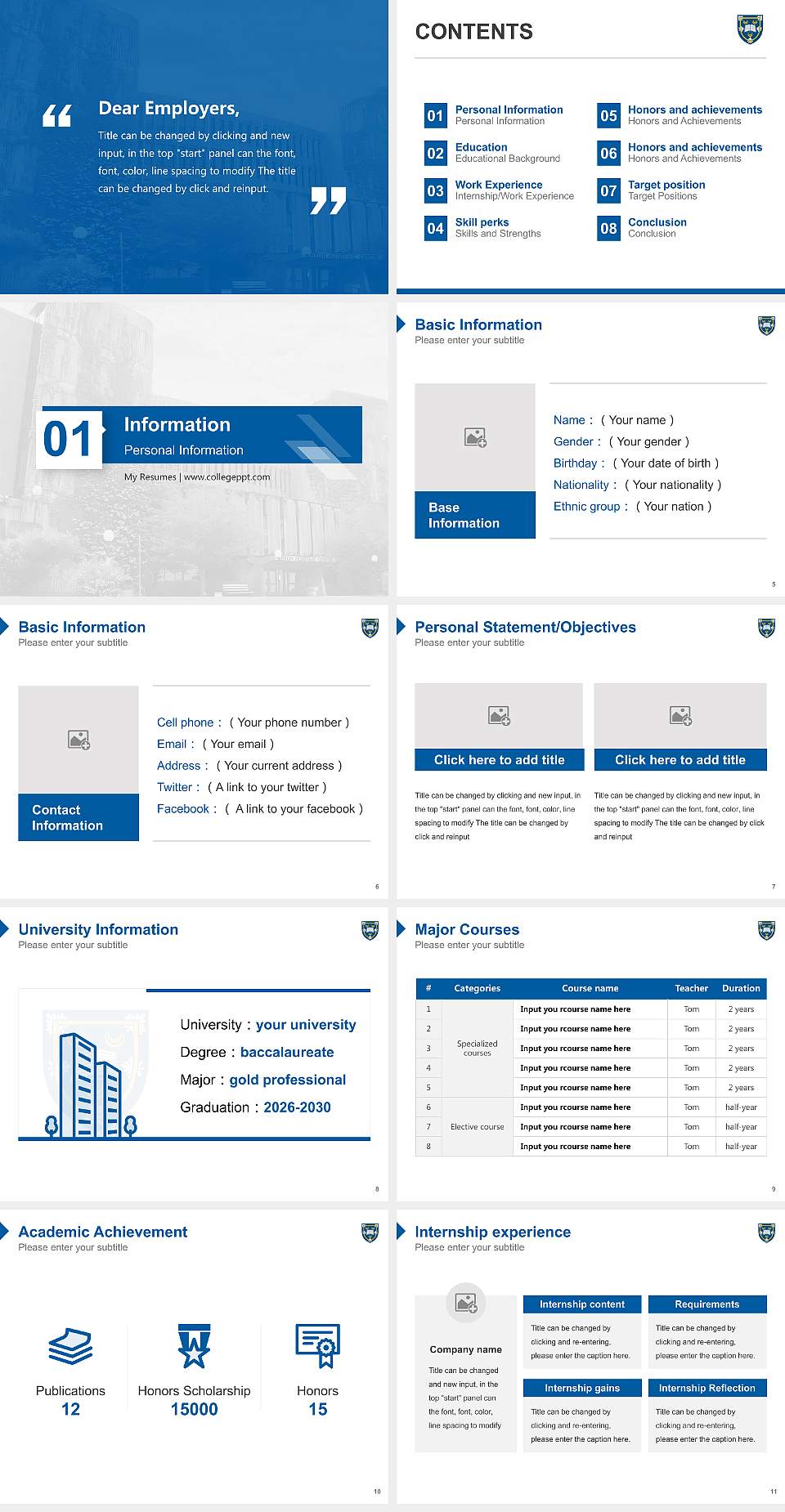
Task: Click the Categories column header
Action: click(478, 988)
